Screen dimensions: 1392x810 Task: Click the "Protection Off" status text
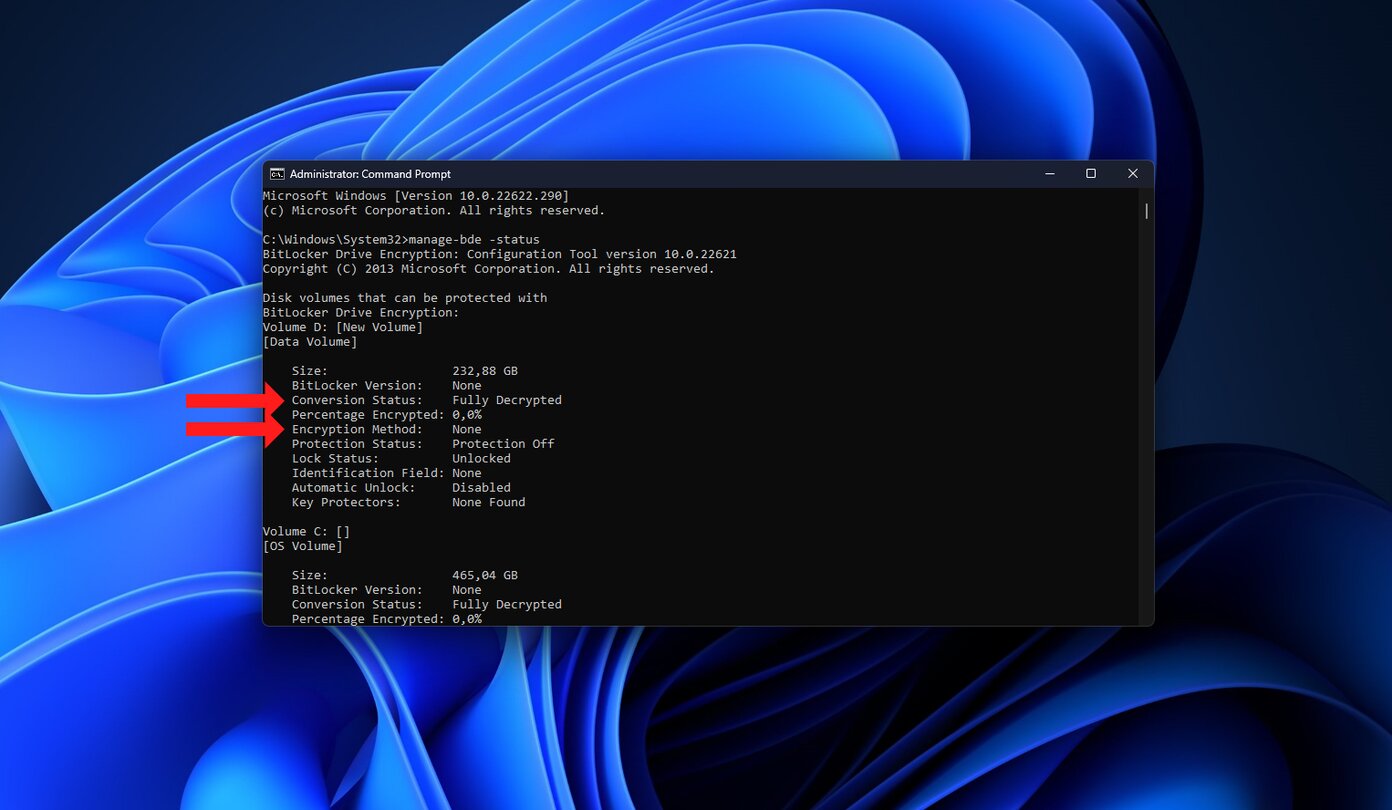click(503, 444)
